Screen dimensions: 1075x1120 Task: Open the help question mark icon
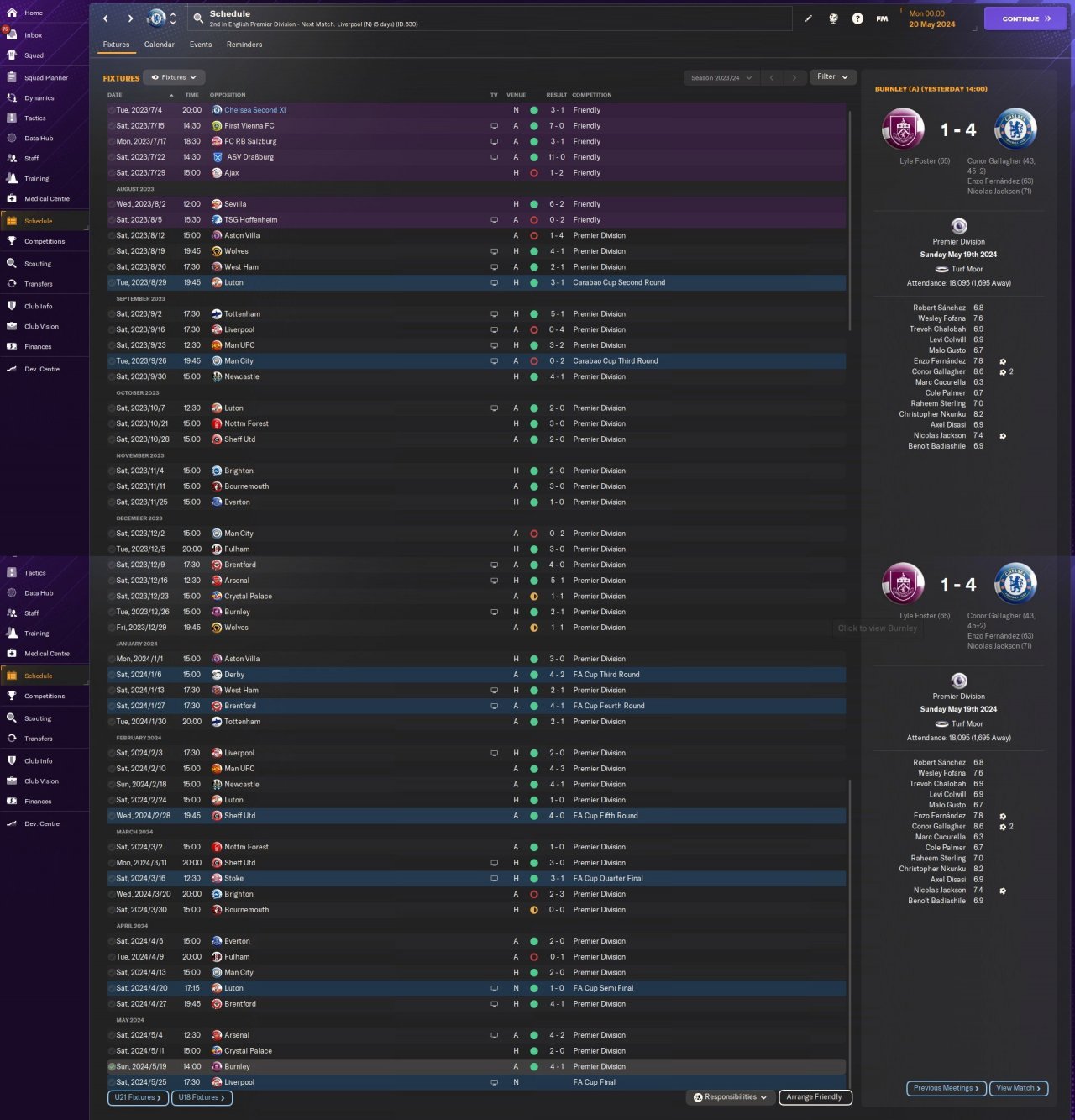(857, 18)
